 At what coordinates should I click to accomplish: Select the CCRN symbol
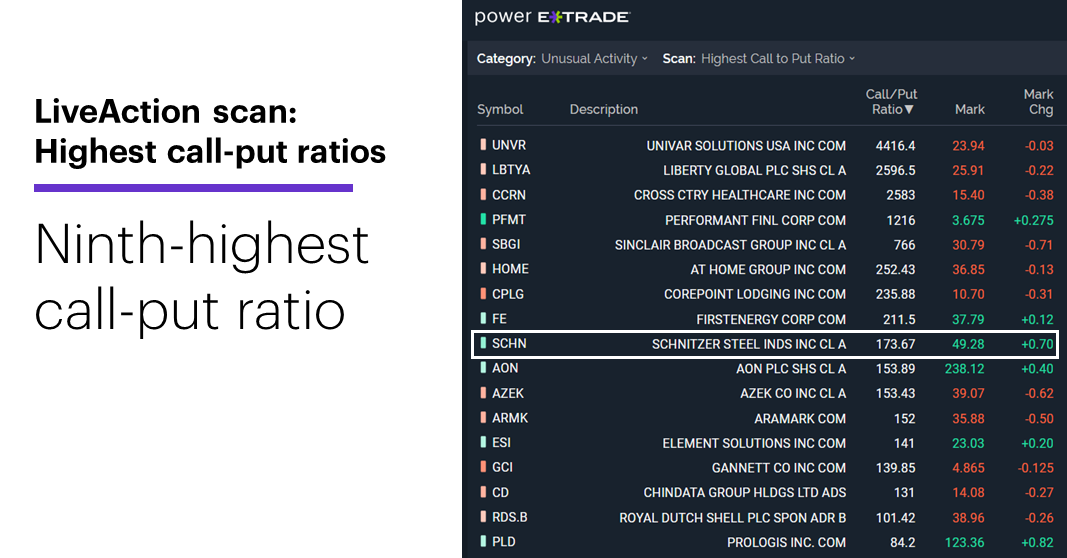[509, 195]
